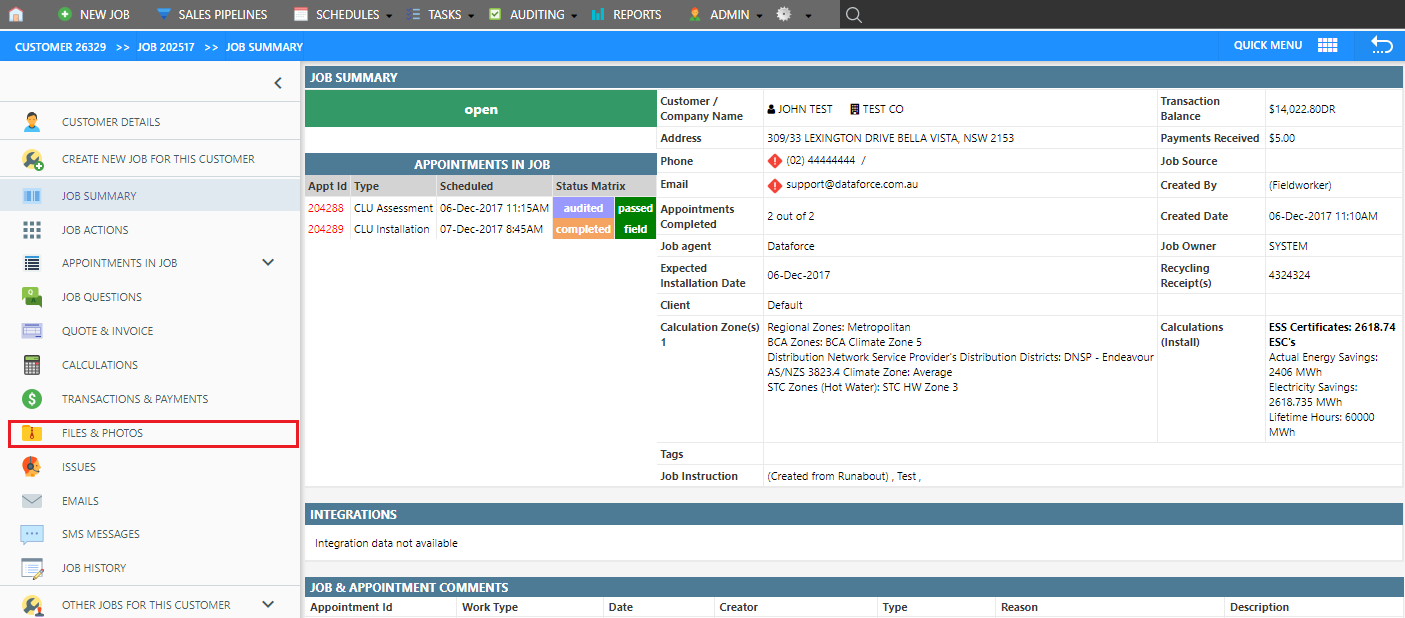1405x618 pixels.
Task: Open Calculations from the sidebar
Action: pos(99,365)
